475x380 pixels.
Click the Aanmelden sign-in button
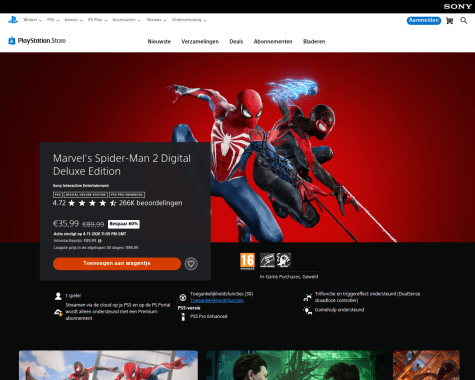pos(424,21)
